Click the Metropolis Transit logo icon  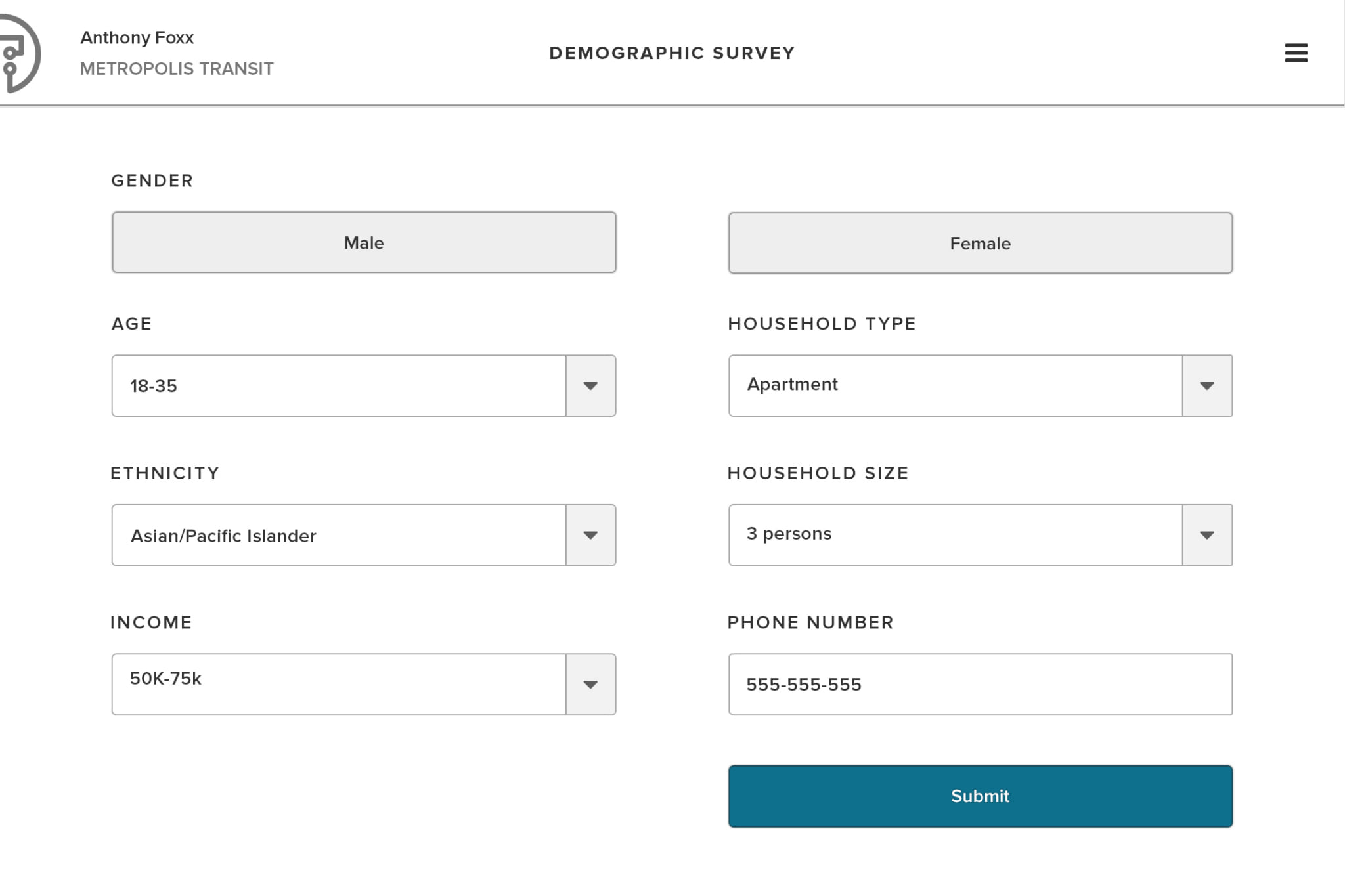pos(20,53)
